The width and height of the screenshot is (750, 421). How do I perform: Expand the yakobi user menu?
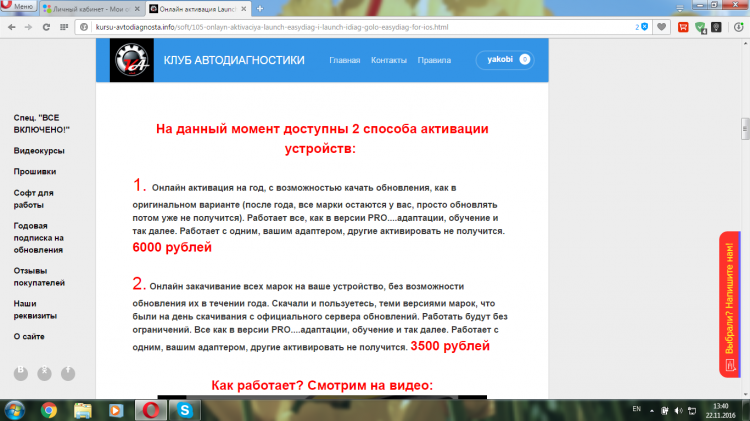pyautogui.click(x=504, y=60)
